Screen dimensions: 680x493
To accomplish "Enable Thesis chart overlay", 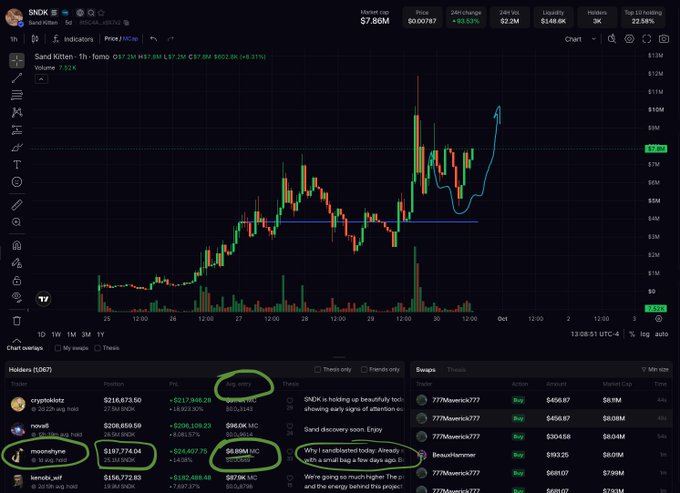I will (98, 348).
